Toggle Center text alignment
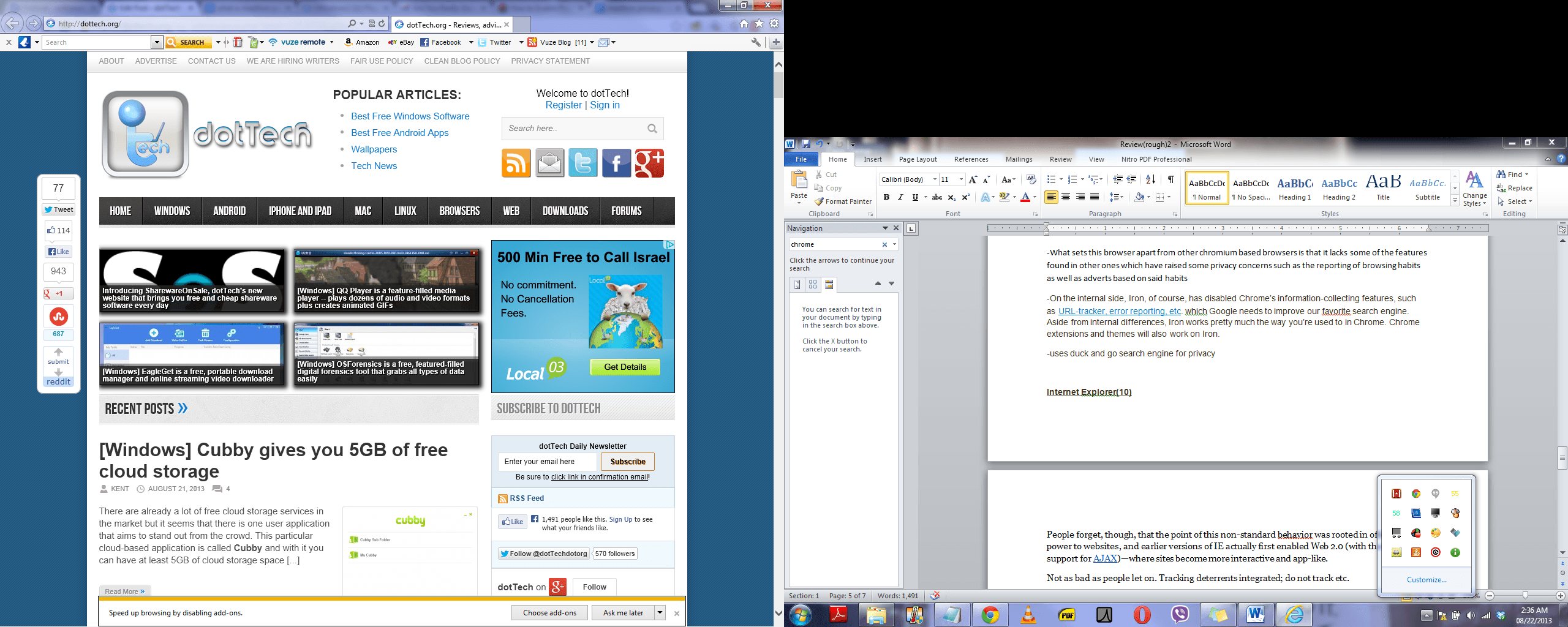This screenshot has width=1568, height=627. click(1066, 197)
